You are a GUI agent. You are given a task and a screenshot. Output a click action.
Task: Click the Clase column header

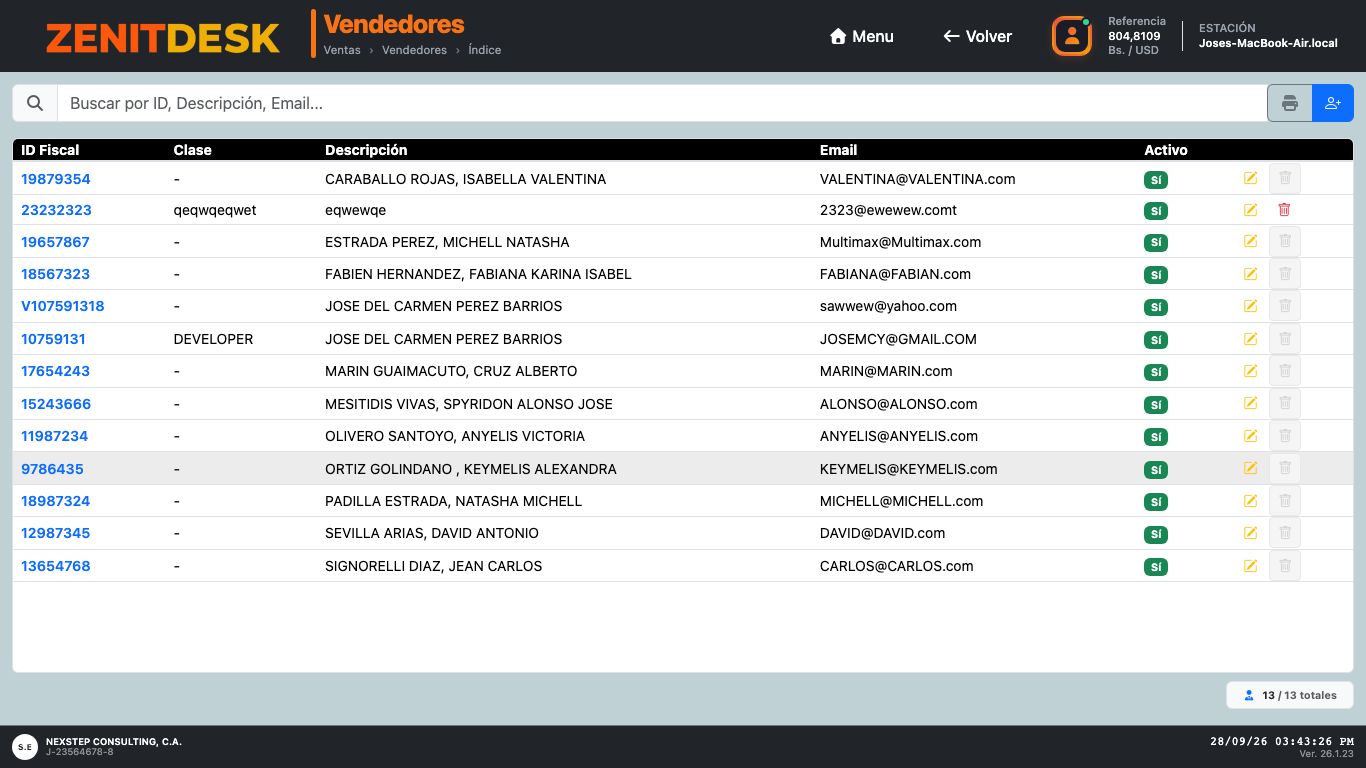click(193, 150)
